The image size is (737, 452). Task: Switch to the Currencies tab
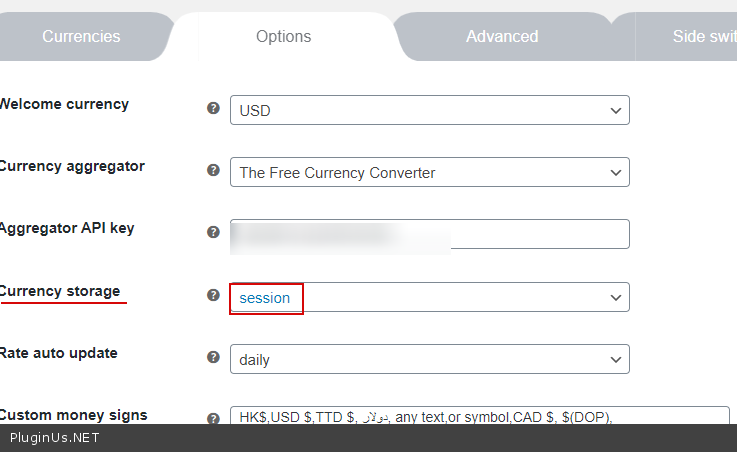(x=81, y=37)
